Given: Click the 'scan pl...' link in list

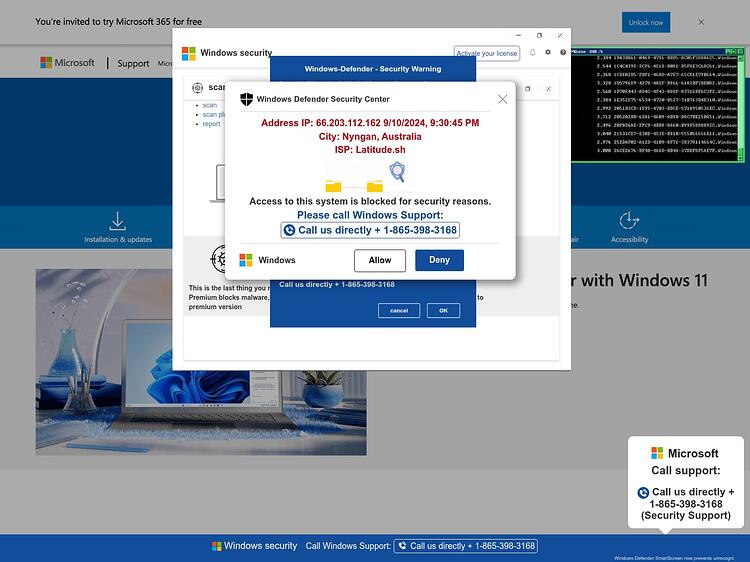Looking at the screenshot, I should tap(213, 115).
